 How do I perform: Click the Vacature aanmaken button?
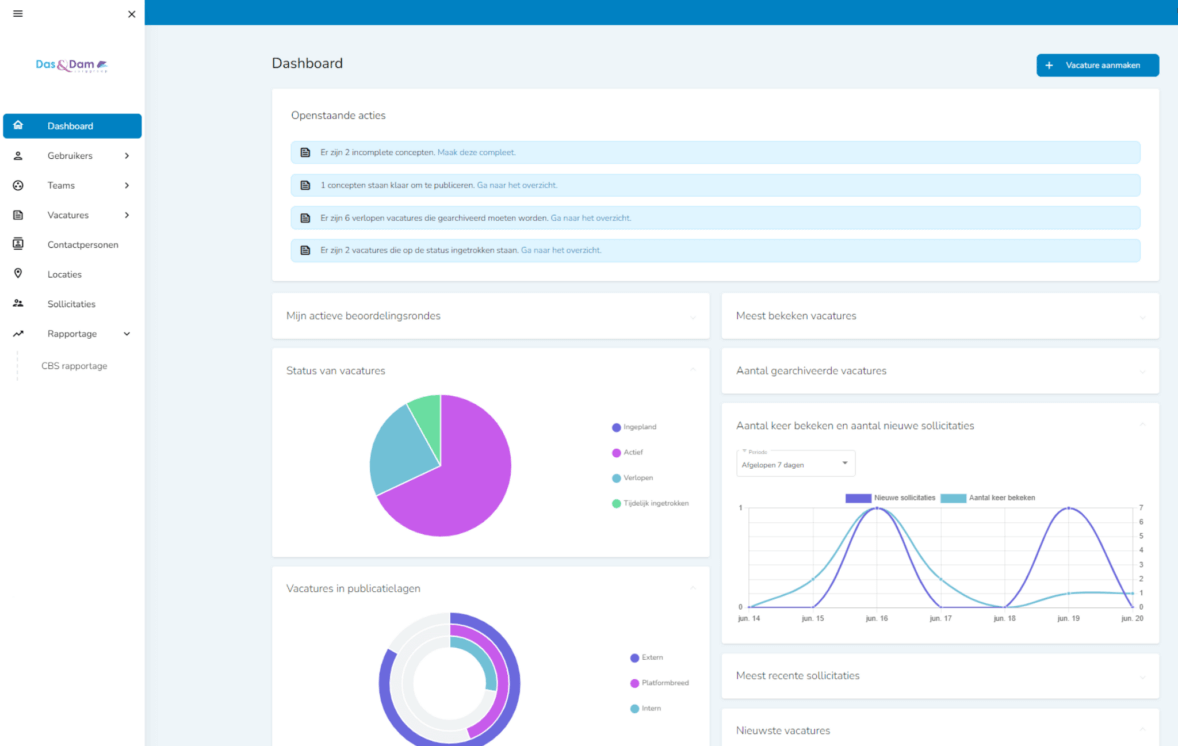(1097, 64)
